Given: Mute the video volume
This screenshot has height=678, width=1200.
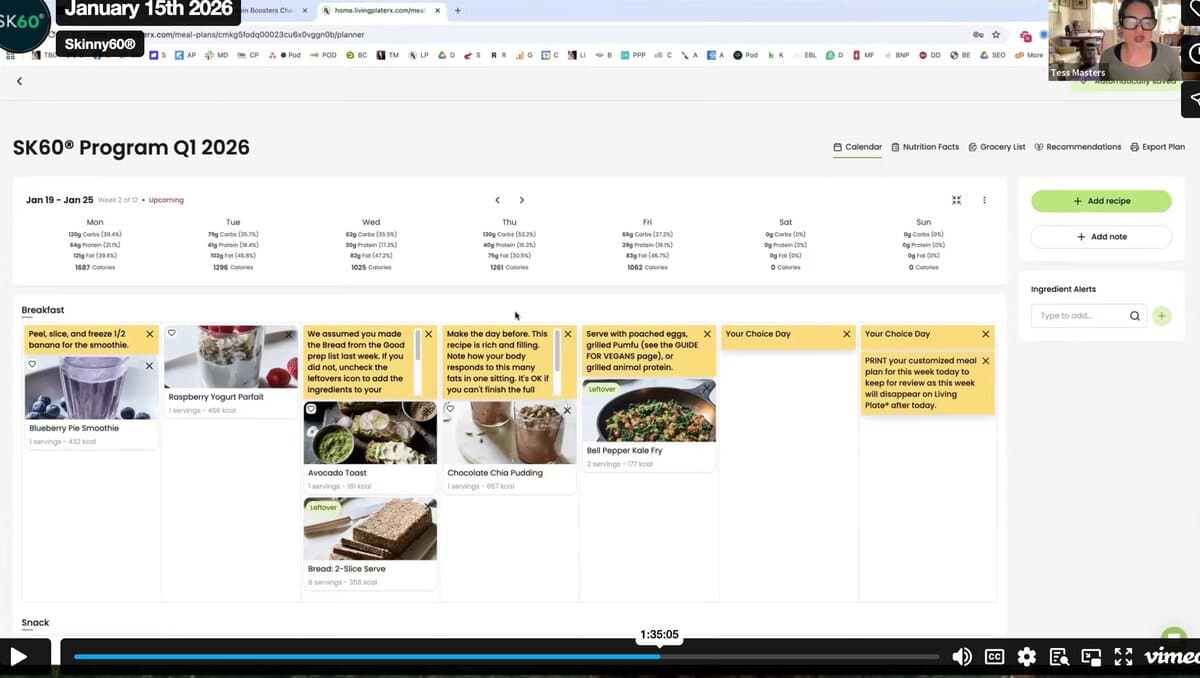Looking at the screenshot, I should 961,657.
